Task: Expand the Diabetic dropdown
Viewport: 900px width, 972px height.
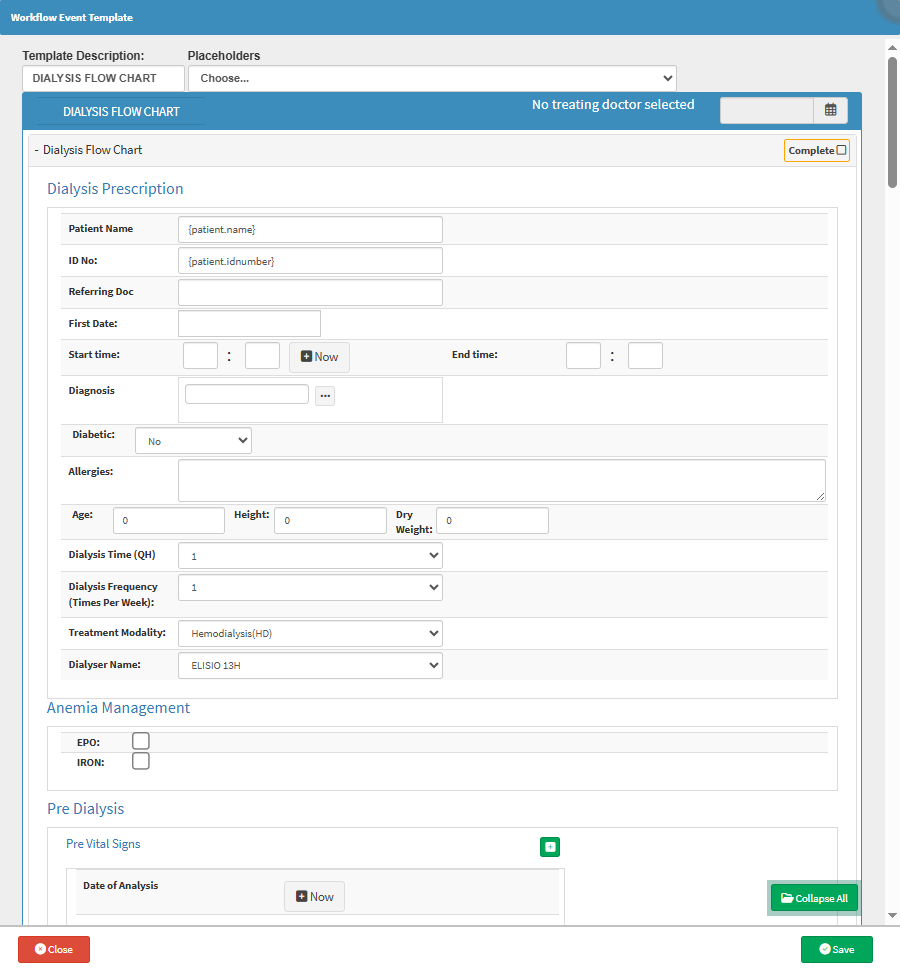Action: click(193, 441)
